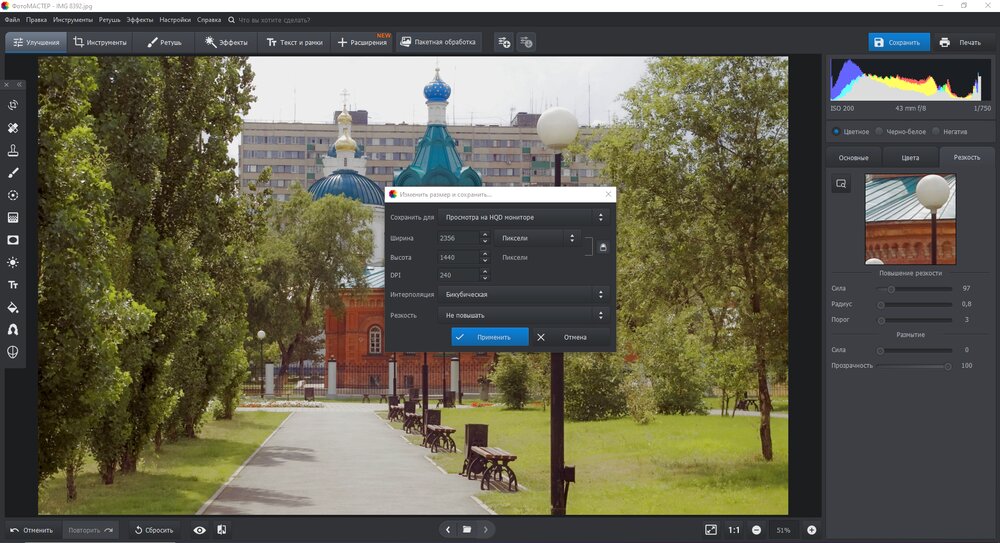Viewport: 1000px width, 543px height.
Task: Open the Эффекты menu in menu bar
Action: point(139,19)
